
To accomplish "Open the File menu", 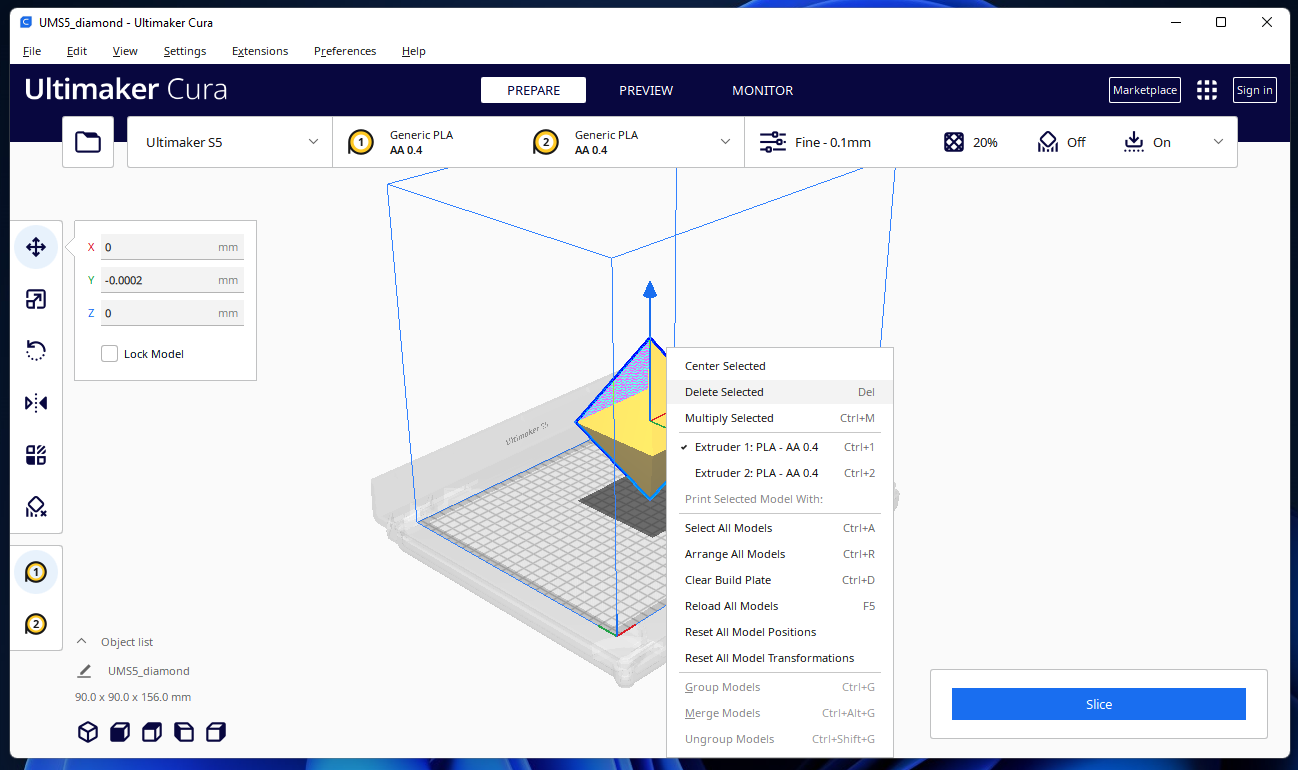I will tap(32, 51).
